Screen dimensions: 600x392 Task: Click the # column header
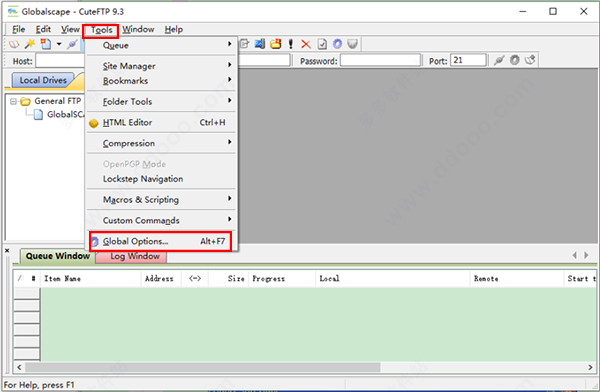34,279
